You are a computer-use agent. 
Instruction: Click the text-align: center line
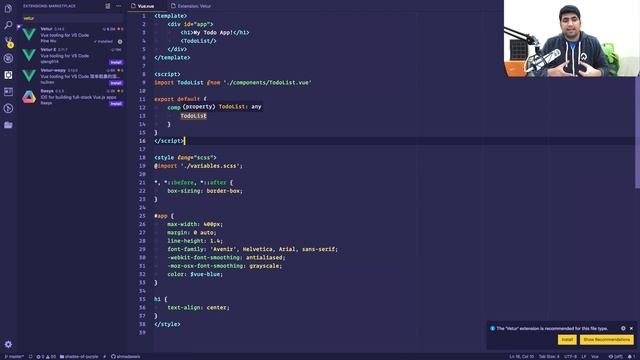tap(198, 307)
